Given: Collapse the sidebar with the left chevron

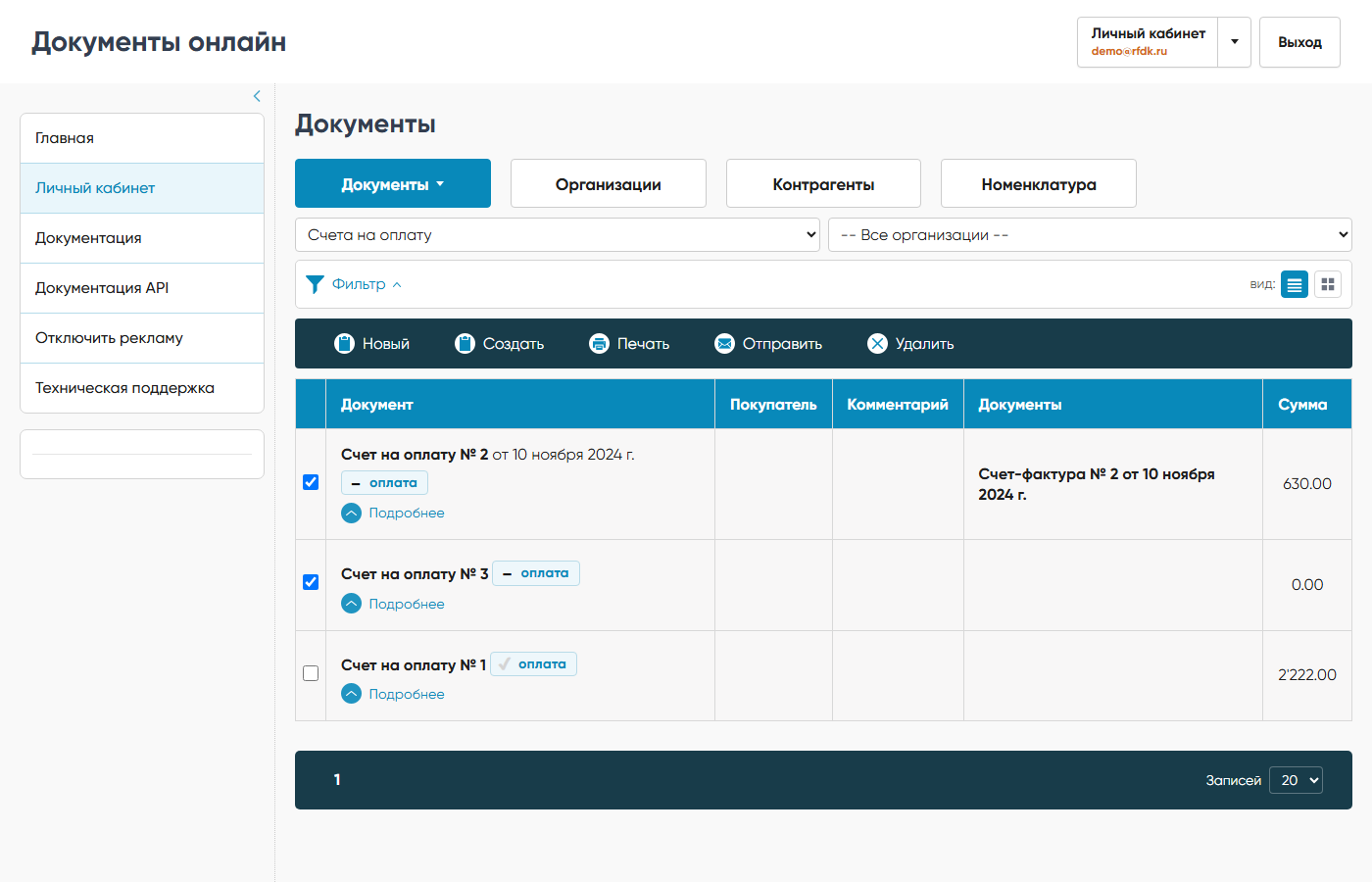Looking at the screenshot, I should pos(257,96).
